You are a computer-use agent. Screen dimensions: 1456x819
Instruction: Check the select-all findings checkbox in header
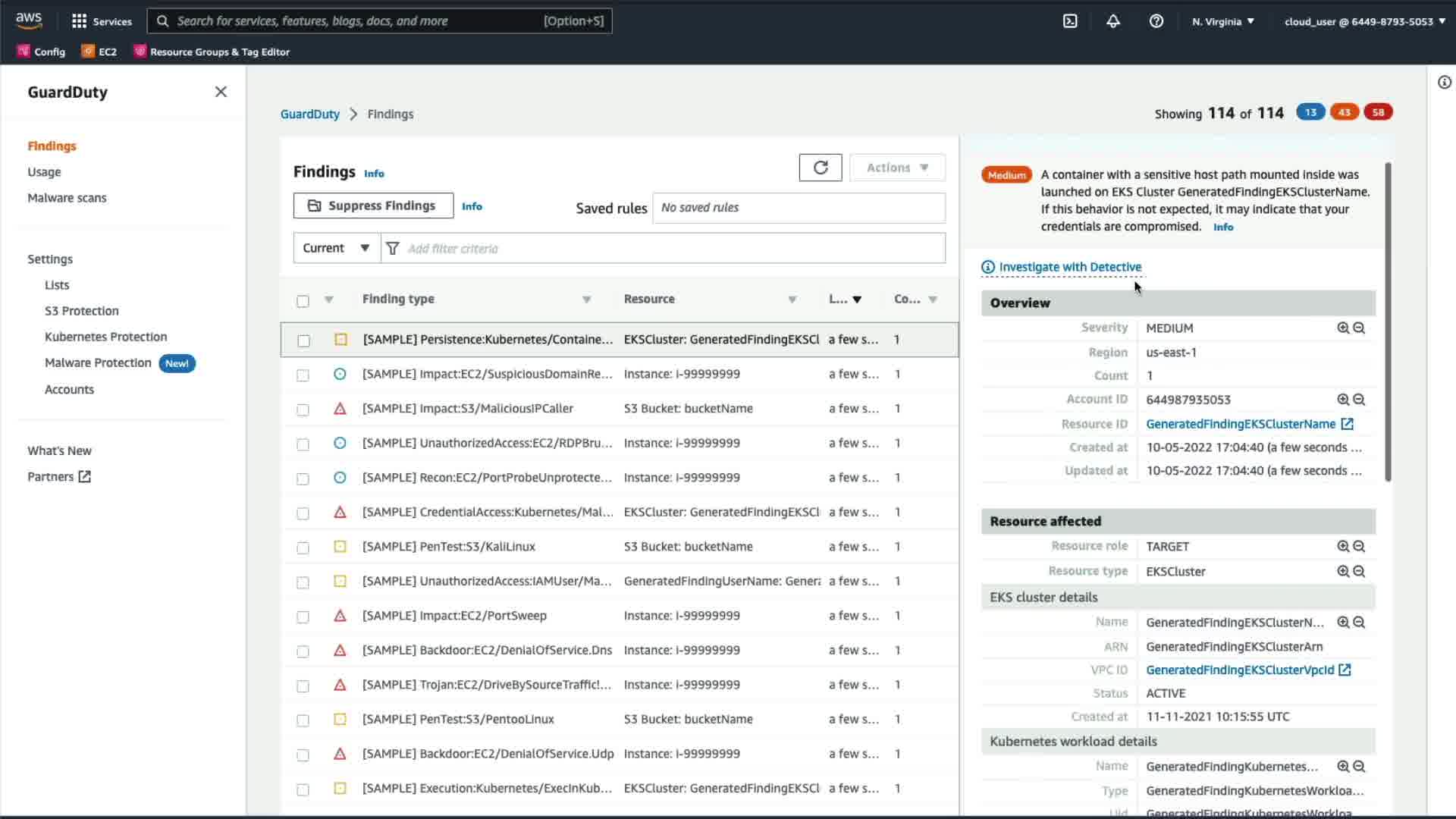pos(303,301)
